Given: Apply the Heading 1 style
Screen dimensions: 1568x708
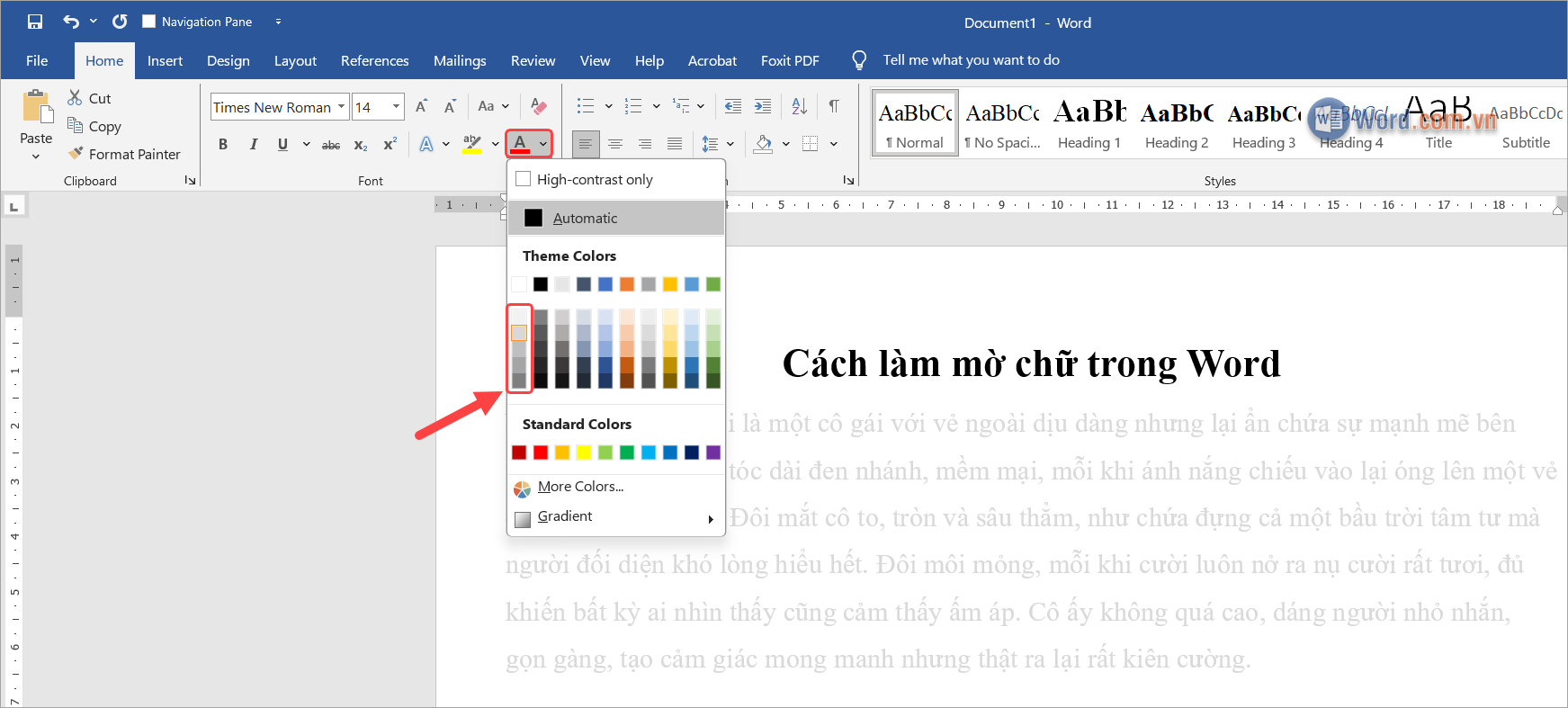Looking at the screenshot, I should [x=1089, y=123].
